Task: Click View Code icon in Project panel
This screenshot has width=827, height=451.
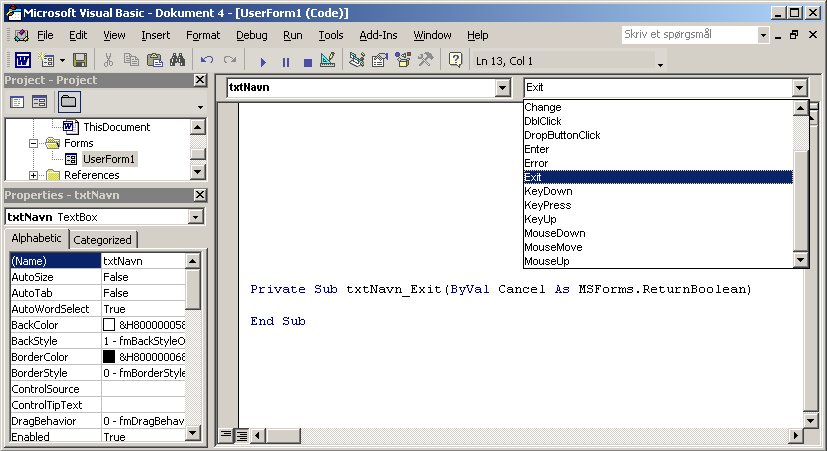Action: [x=17, y=102]
